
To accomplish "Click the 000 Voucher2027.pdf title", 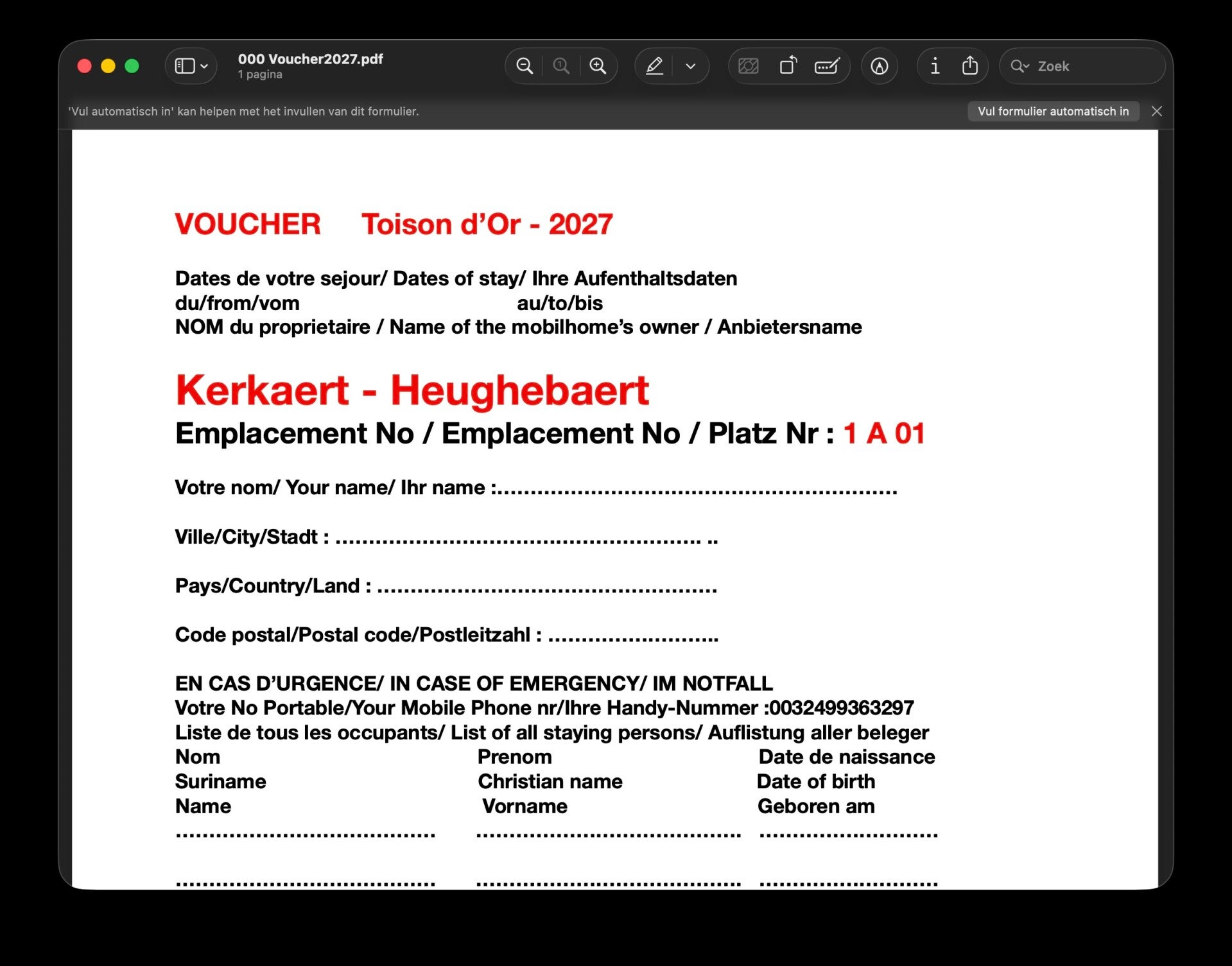I will [310, 59].
